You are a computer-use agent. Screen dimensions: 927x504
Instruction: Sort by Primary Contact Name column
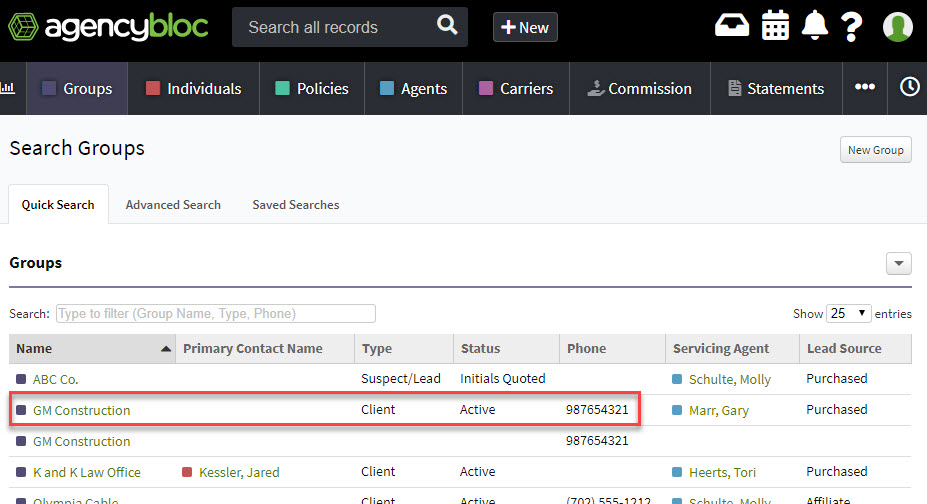265,349
